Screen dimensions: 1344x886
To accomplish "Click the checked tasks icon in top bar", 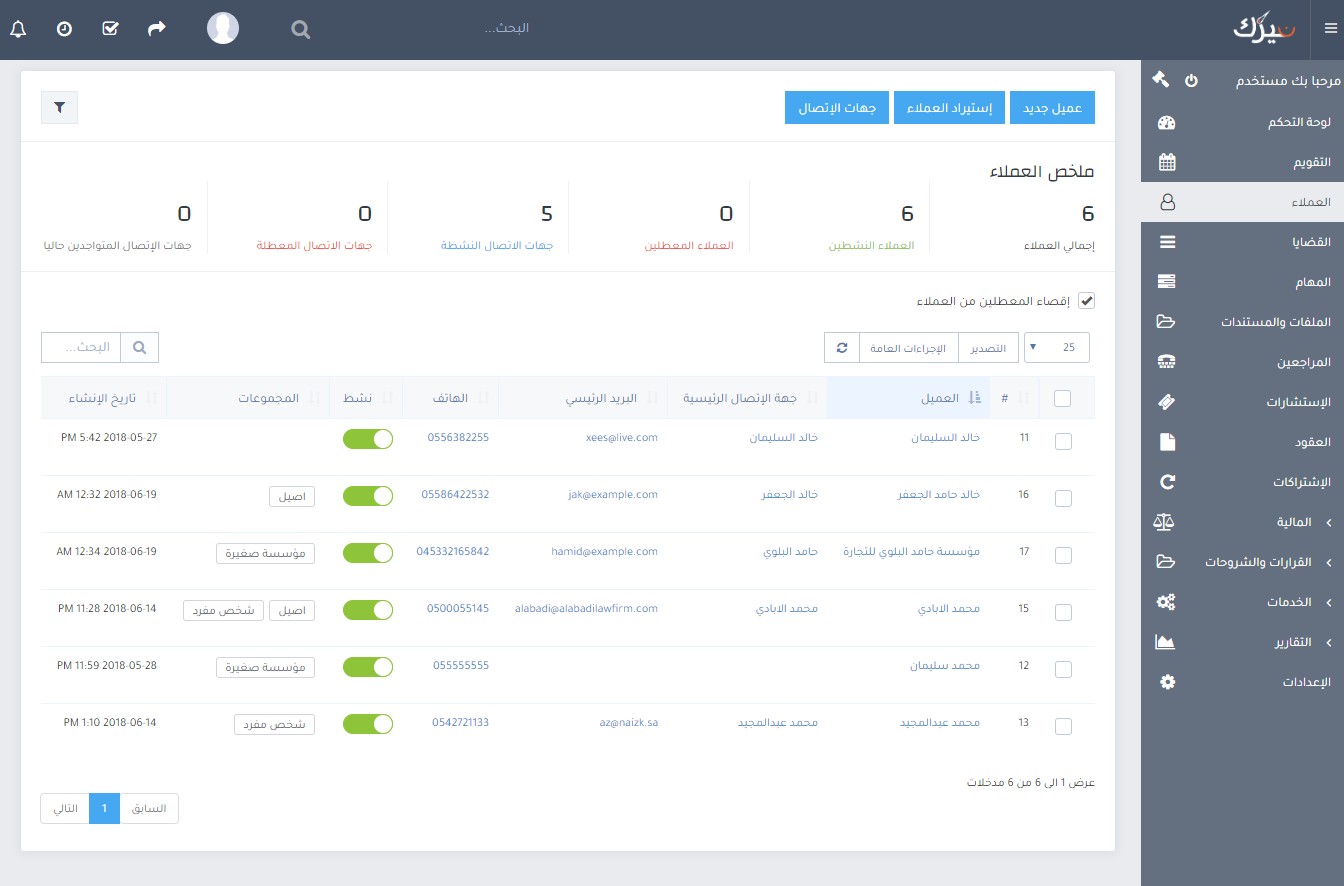I will click(111, 29).
